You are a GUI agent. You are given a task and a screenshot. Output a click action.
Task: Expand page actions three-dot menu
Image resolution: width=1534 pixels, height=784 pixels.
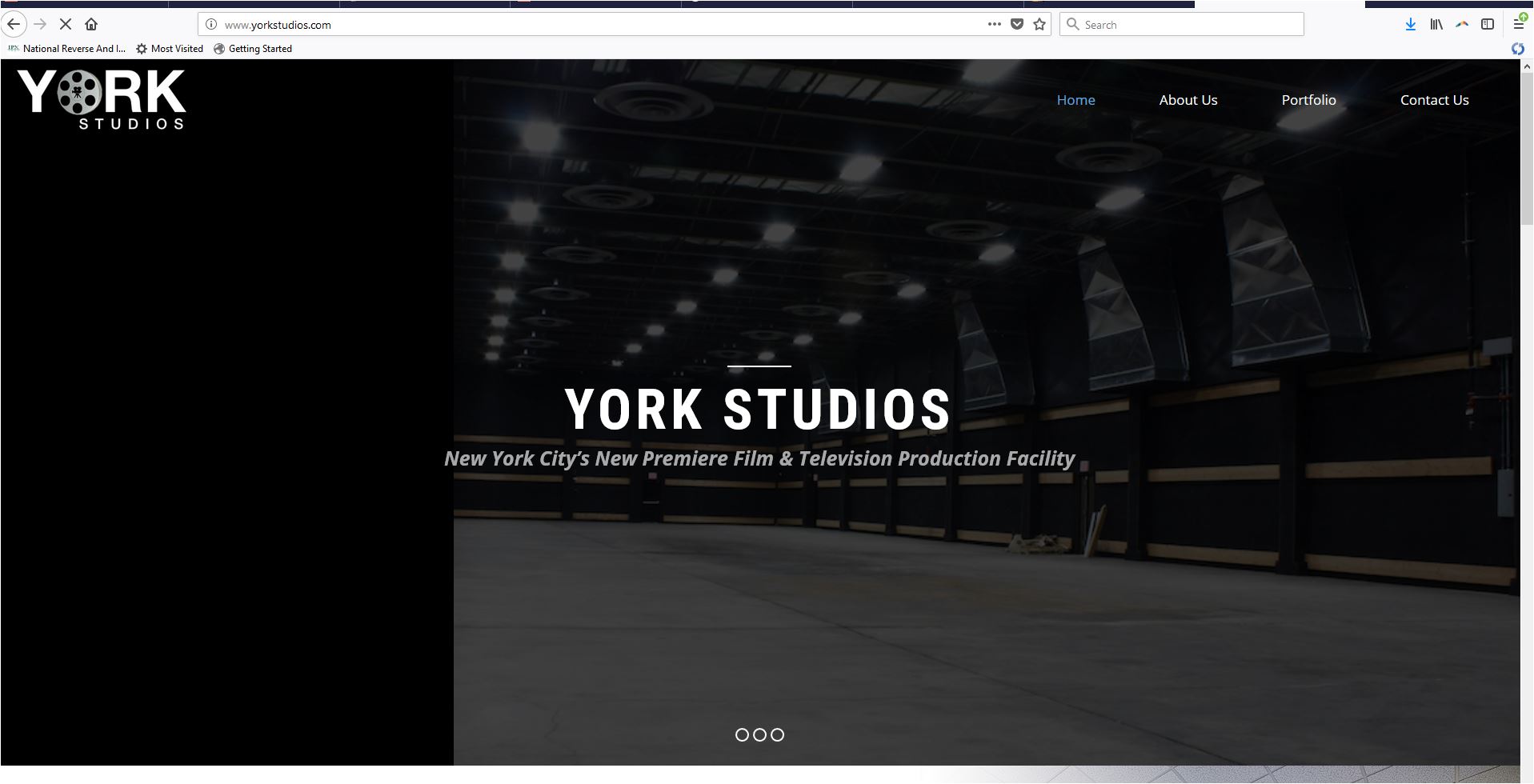[x=994, y=24]
